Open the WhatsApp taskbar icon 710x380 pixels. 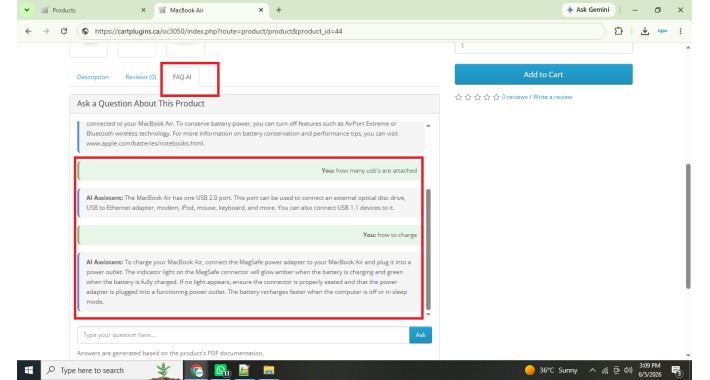point(221,370)
